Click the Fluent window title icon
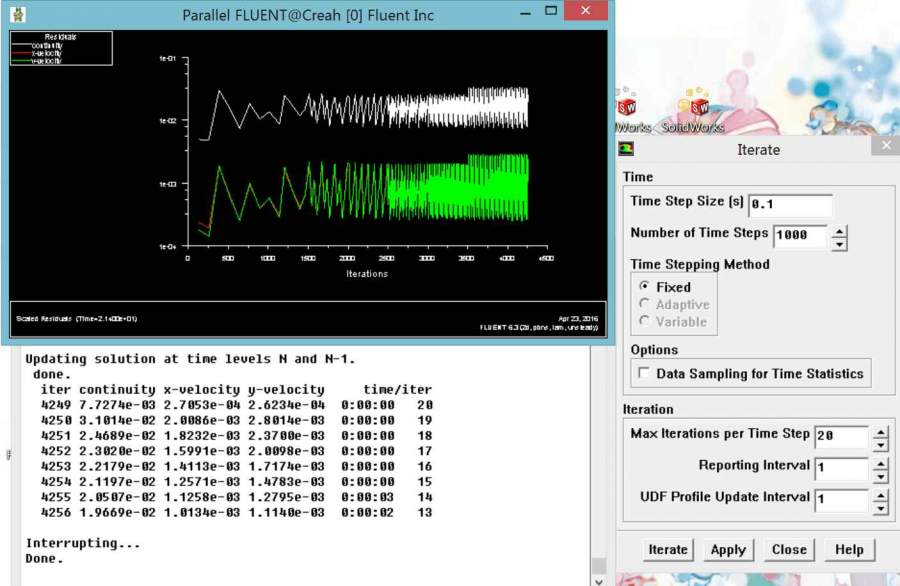This screenshot has width=900, height=586. tap(18, 14)
